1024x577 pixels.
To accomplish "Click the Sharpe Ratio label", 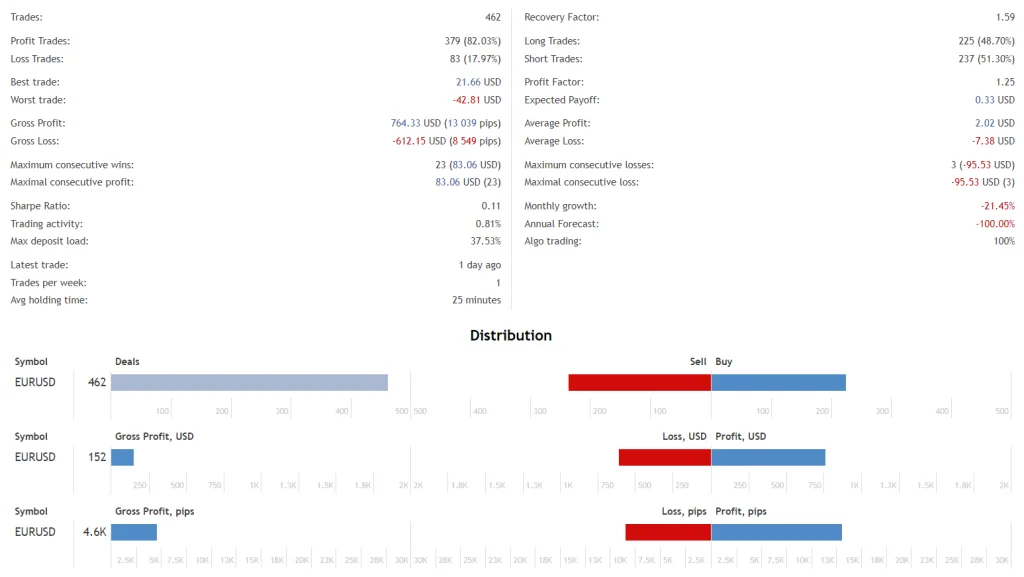I will click(39, 206).
